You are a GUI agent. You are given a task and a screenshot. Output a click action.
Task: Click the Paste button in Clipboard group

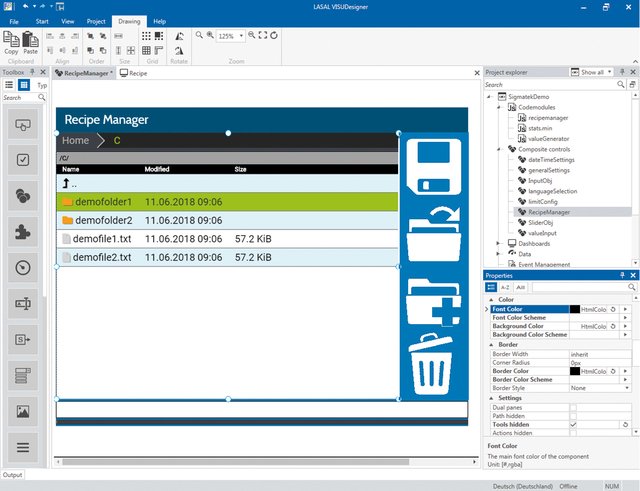[31, 43]
